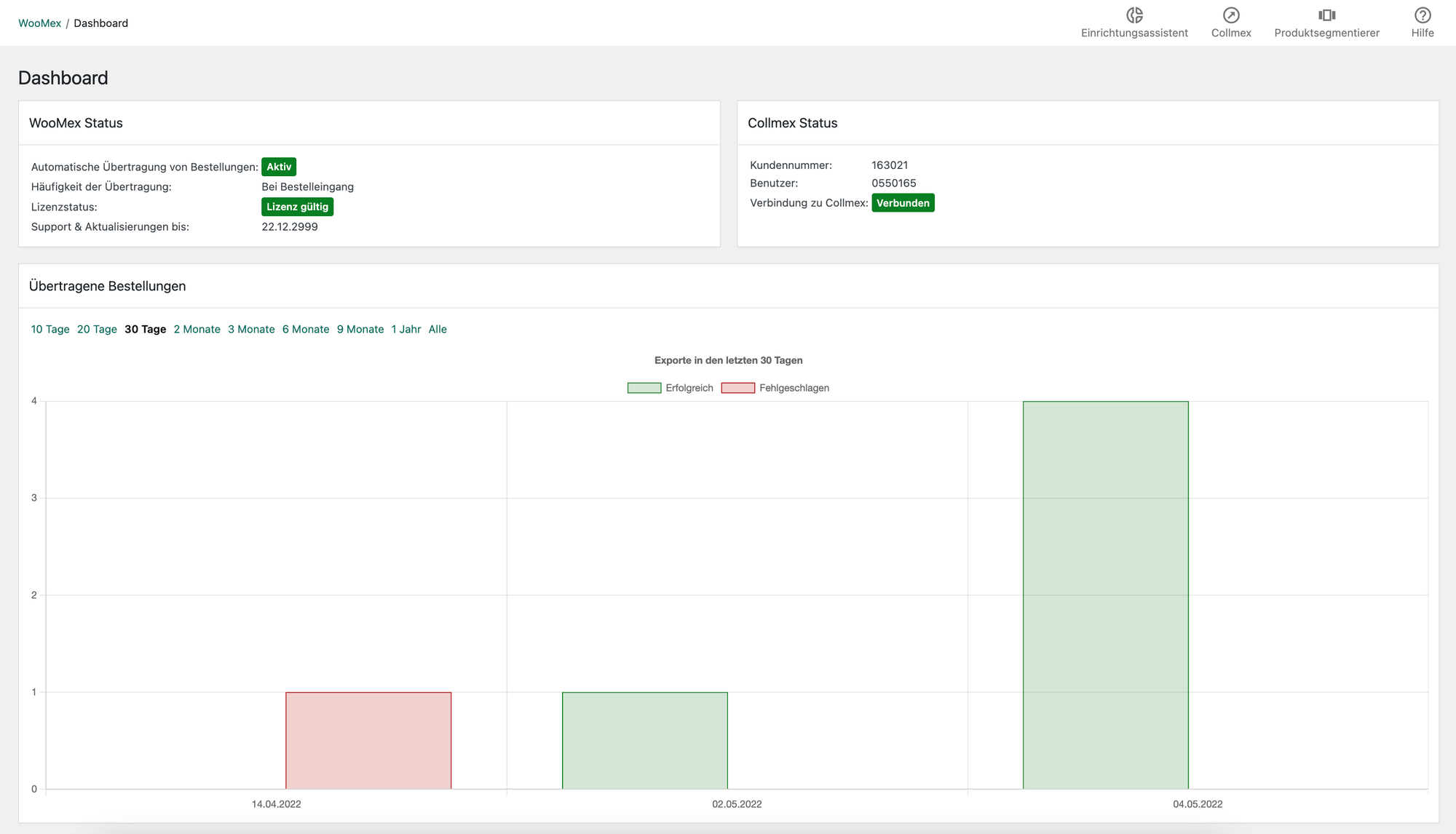Select the 30 Tage range
The image size is (1456, 834).
click(x=146, y=329)
